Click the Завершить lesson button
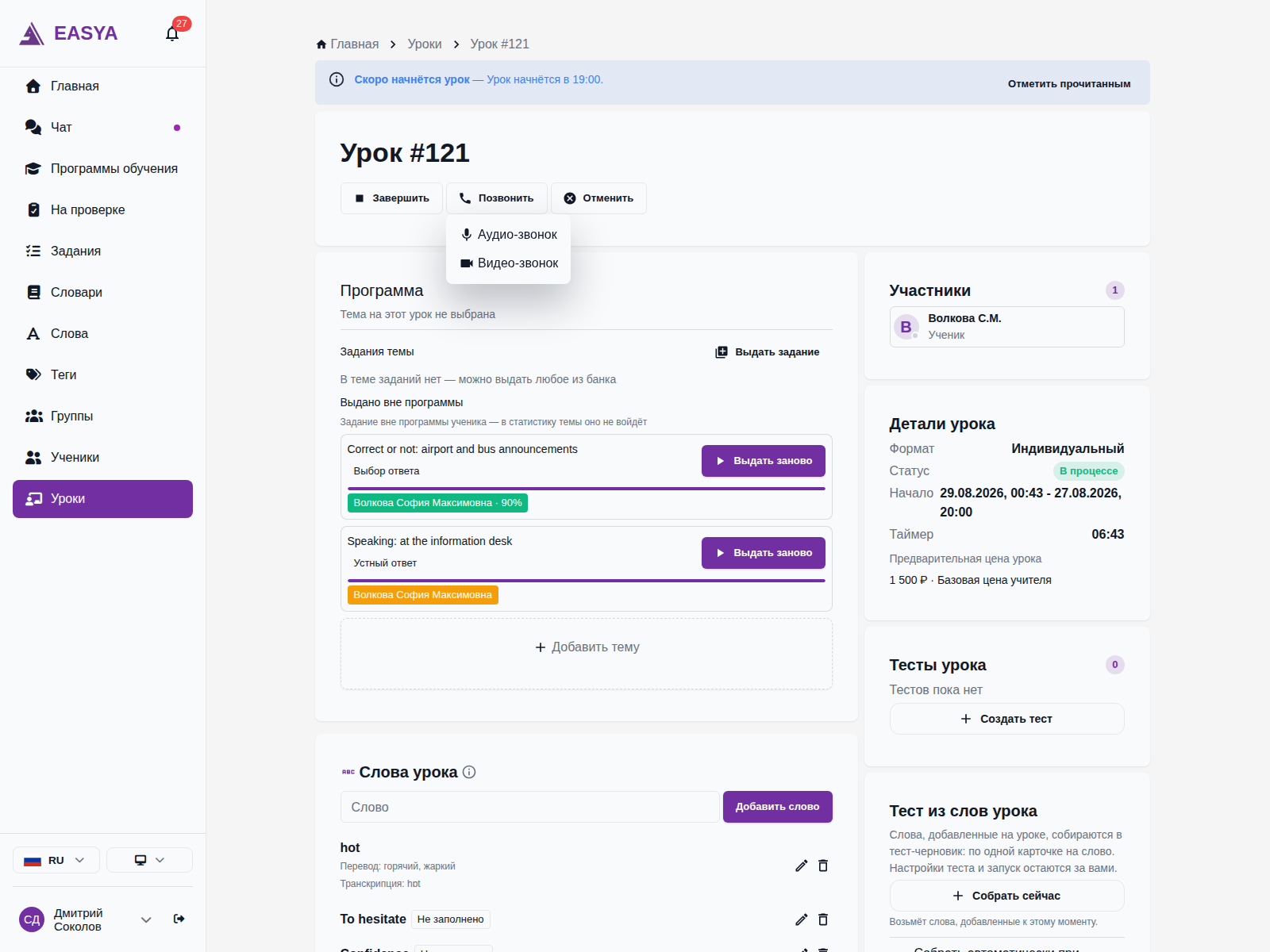 pos(391,198)
